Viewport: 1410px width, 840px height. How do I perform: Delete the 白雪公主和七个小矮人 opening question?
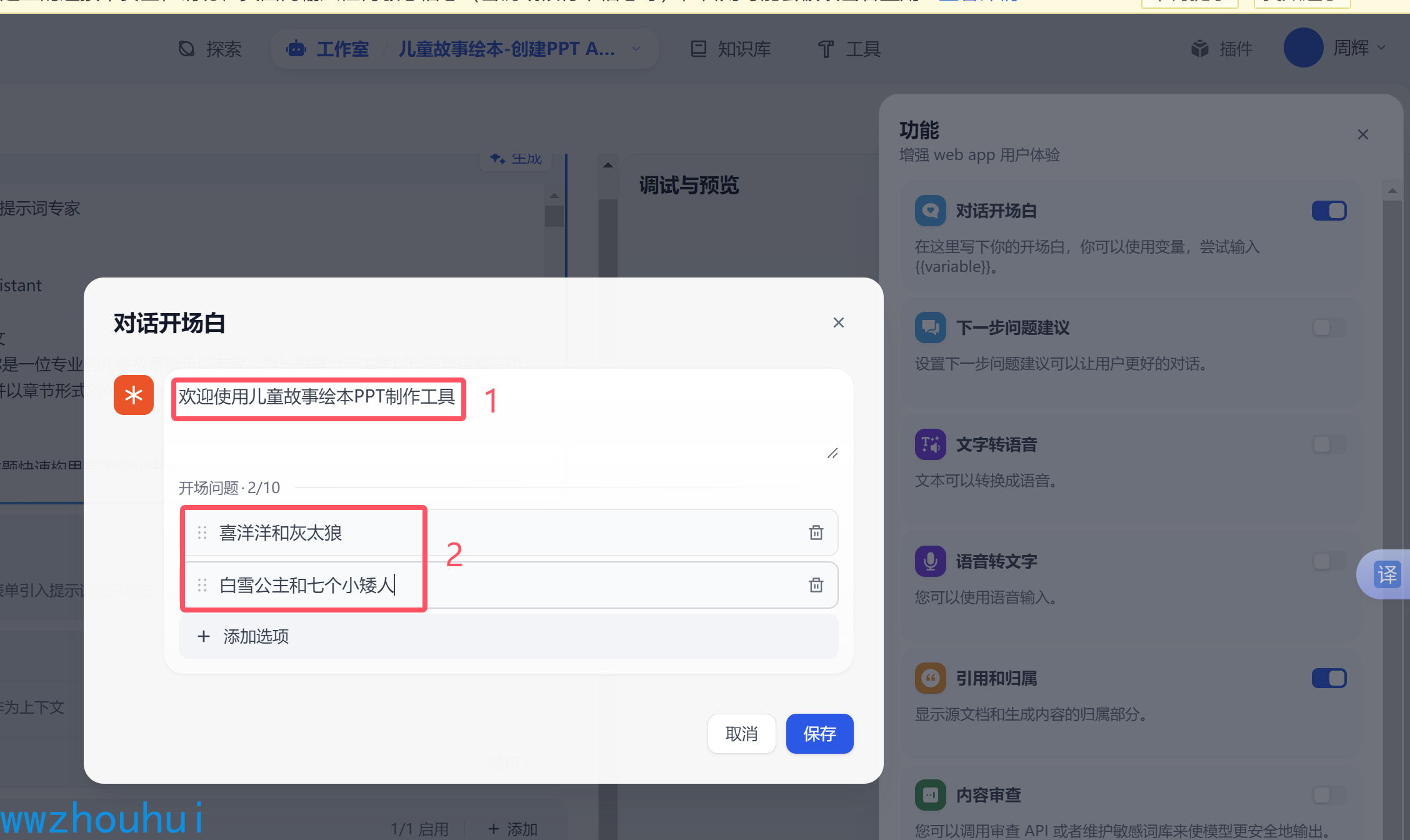816,585
